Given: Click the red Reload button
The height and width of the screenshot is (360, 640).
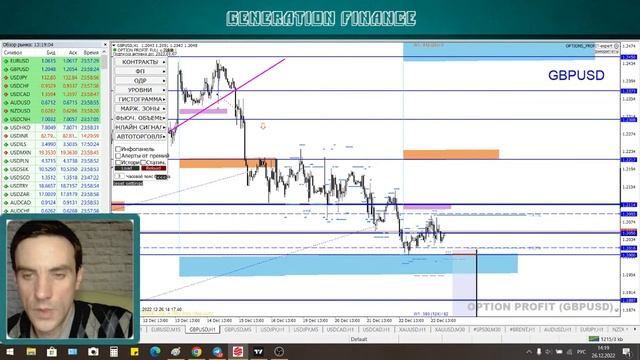Looking at the screenshot, I should (153, 168).
